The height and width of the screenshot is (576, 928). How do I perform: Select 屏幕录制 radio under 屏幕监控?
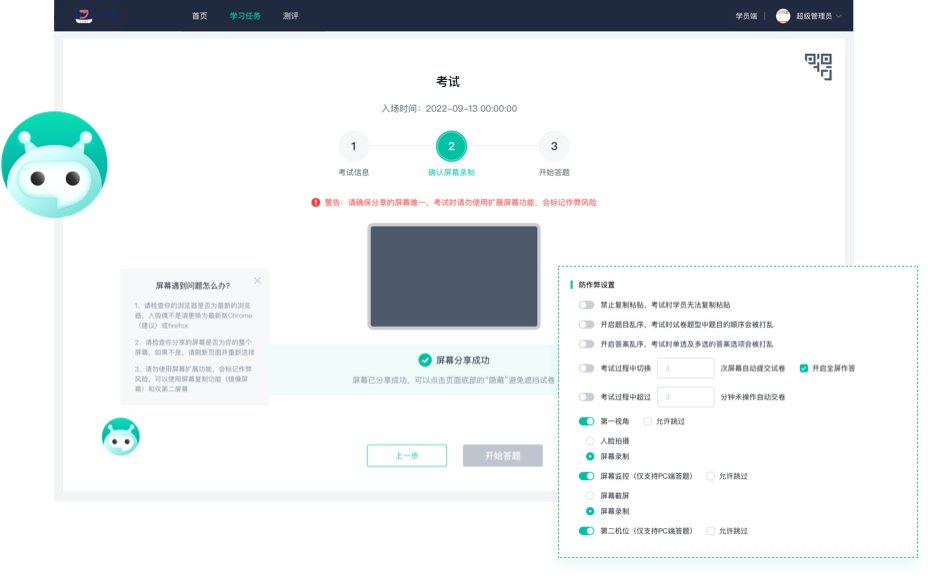(x=590, y=511)
